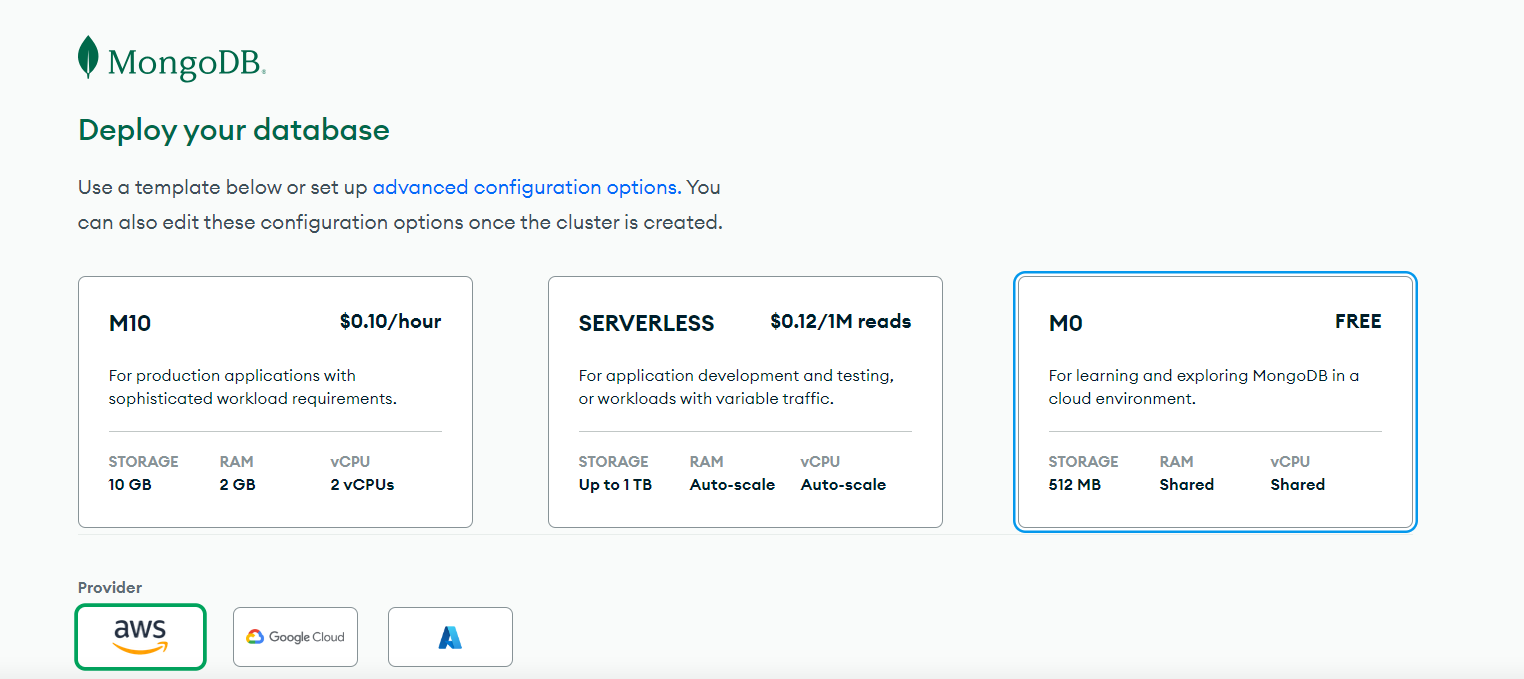The image size is (1524, 679).
Task: Click the $0.10/hour price text
Action: 390,321
